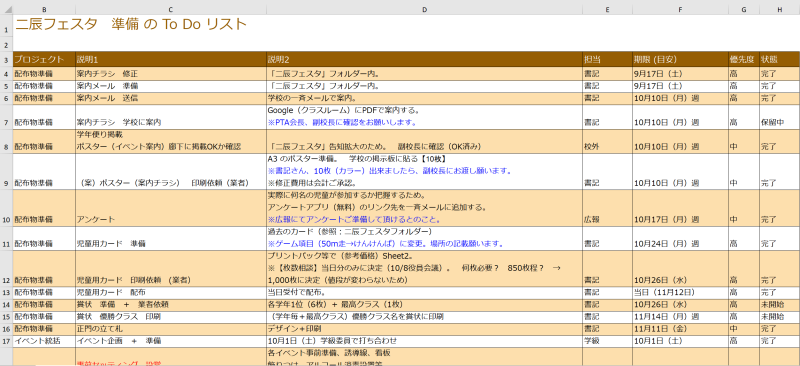Select column B header

click(x=44, y=10)
